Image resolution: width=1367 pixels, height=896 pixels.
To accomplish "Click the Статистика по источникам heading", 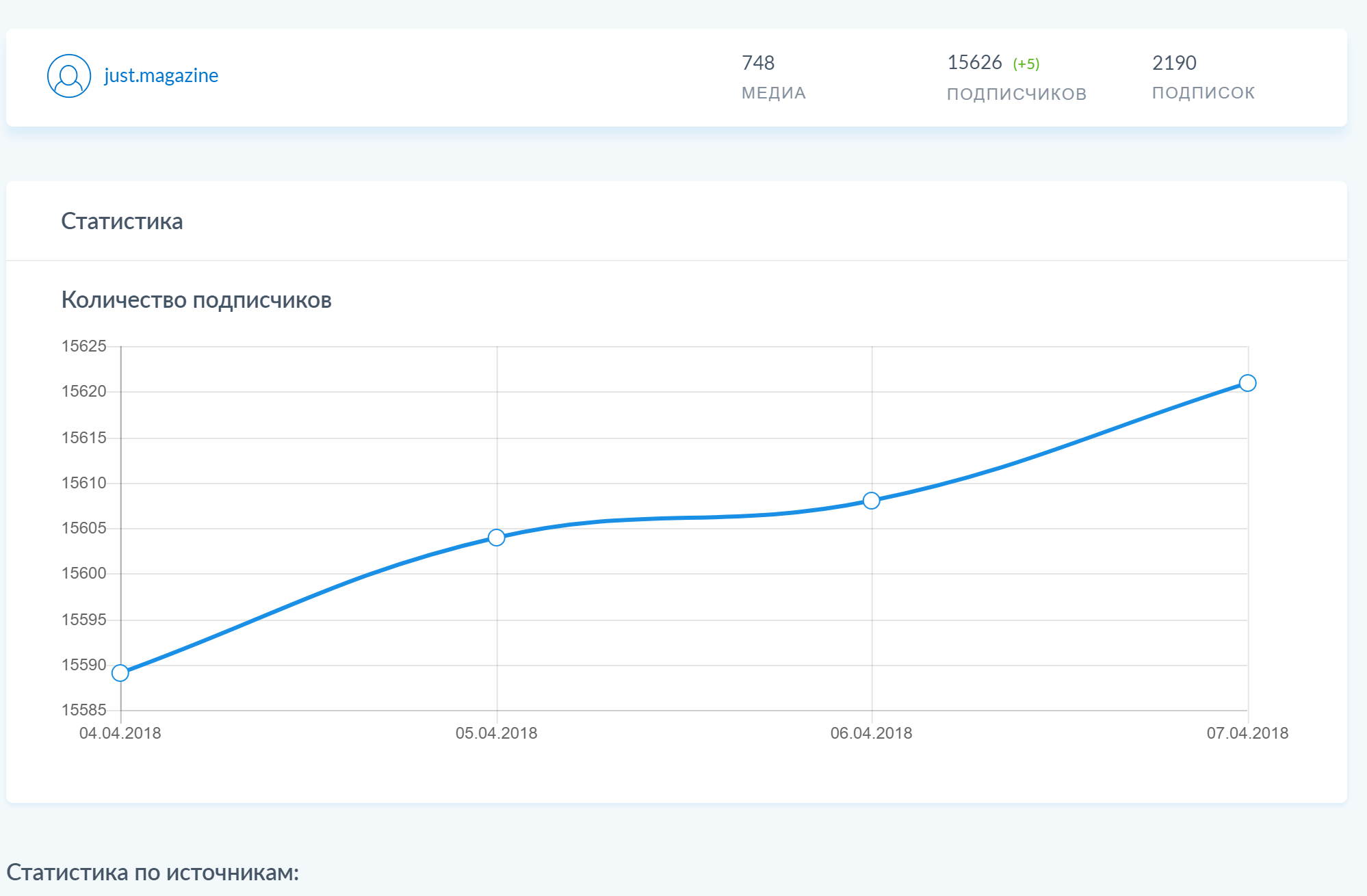I will (153, 873).
